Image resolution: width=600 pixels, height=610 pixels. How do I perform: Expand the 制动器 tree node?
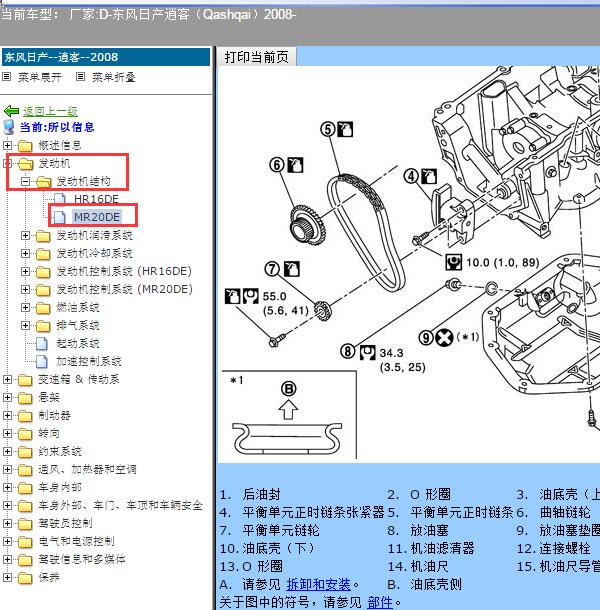7,415
